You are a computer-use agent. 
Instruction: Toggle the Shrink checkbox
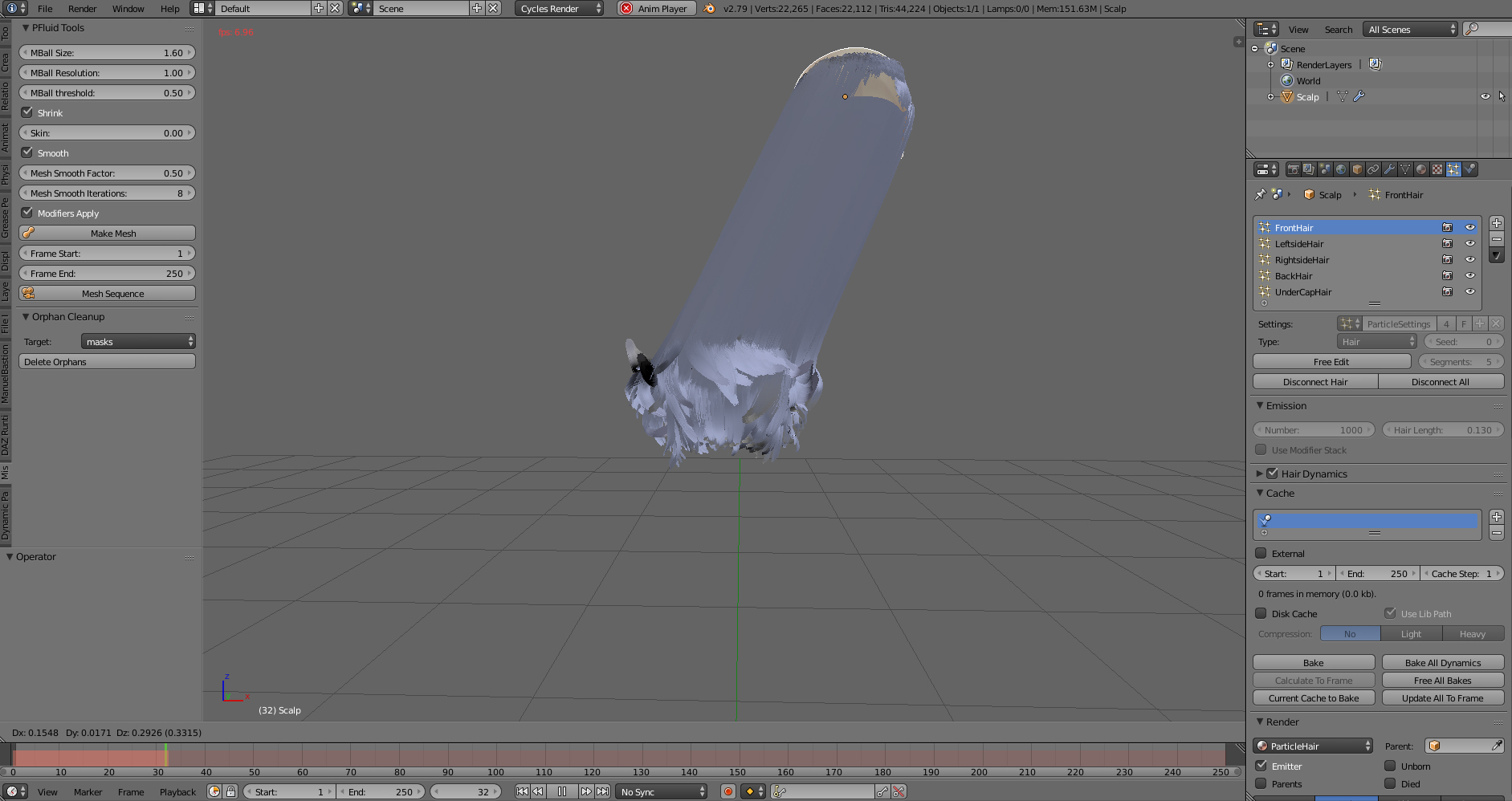click(27, 112)
